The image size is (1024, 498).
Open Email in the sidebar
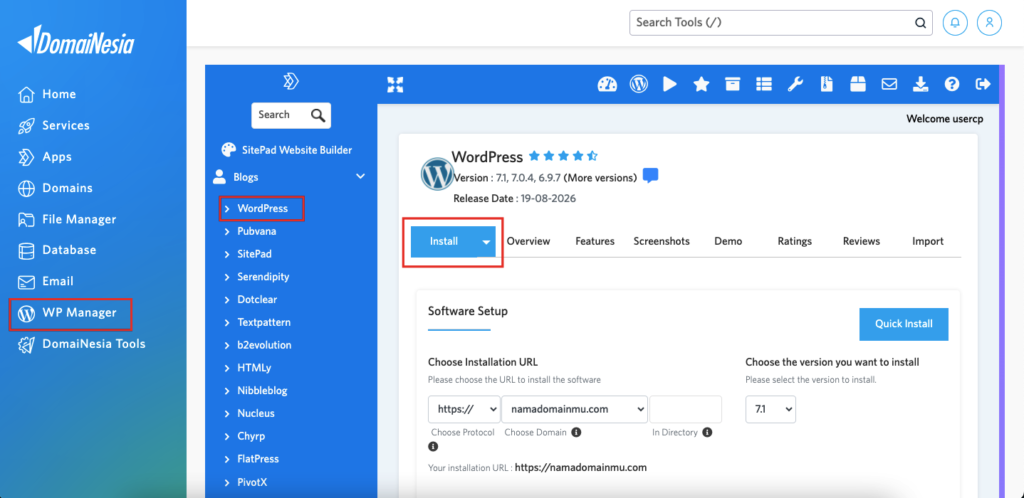click(46, 281)
